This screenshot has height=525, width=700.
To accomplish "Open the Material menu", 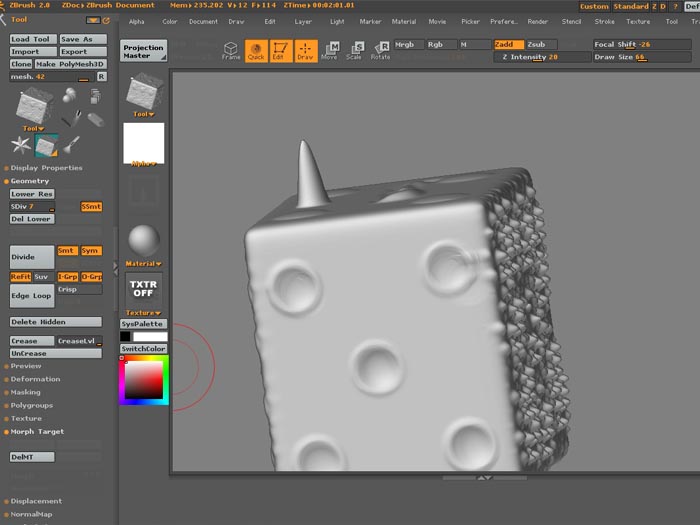I will (x=404, y=21).
